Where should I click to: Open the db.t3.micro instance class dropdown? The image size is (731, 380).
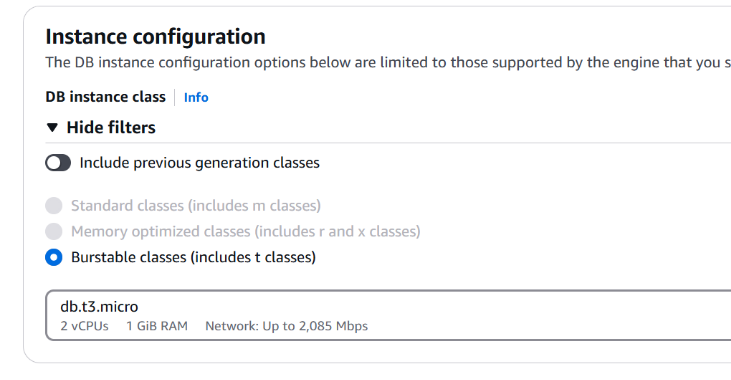[x=388, y=315]
